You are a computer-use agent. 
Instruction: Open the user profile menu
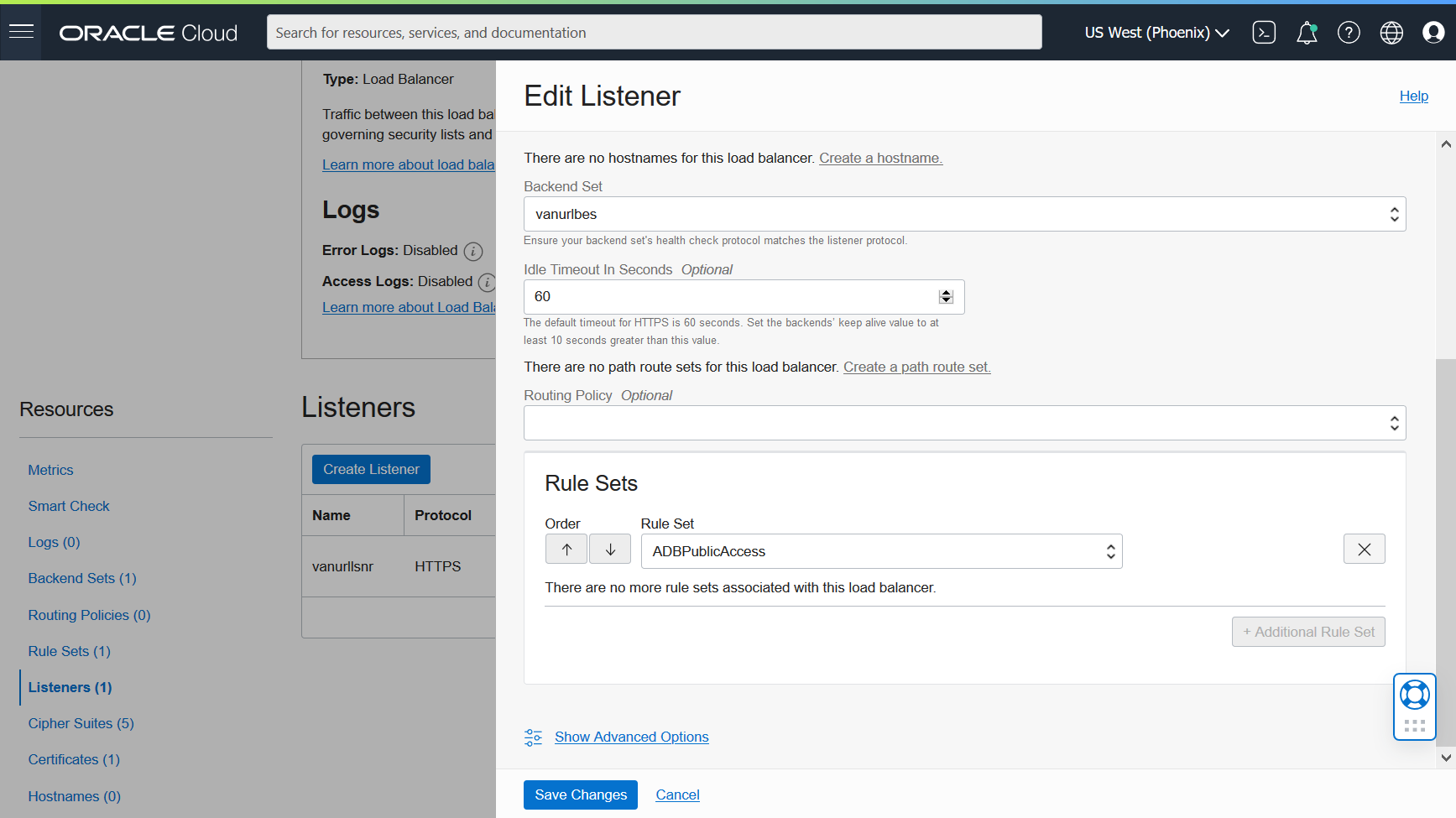1434,32
